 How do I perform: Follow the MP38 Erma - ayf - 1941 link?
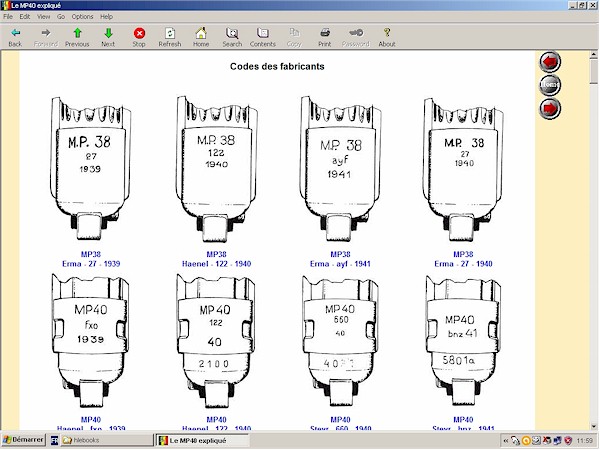(x=340, y=259)
